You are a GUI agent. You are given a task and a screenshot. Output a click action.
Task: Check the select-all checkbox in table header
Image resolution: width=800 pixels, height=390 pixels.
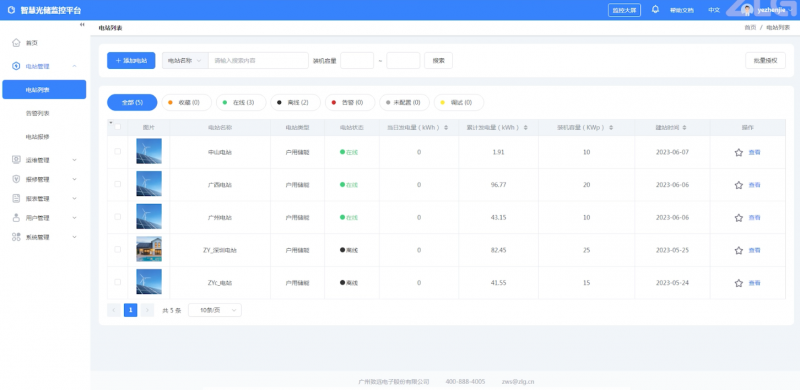click(118, 127)
